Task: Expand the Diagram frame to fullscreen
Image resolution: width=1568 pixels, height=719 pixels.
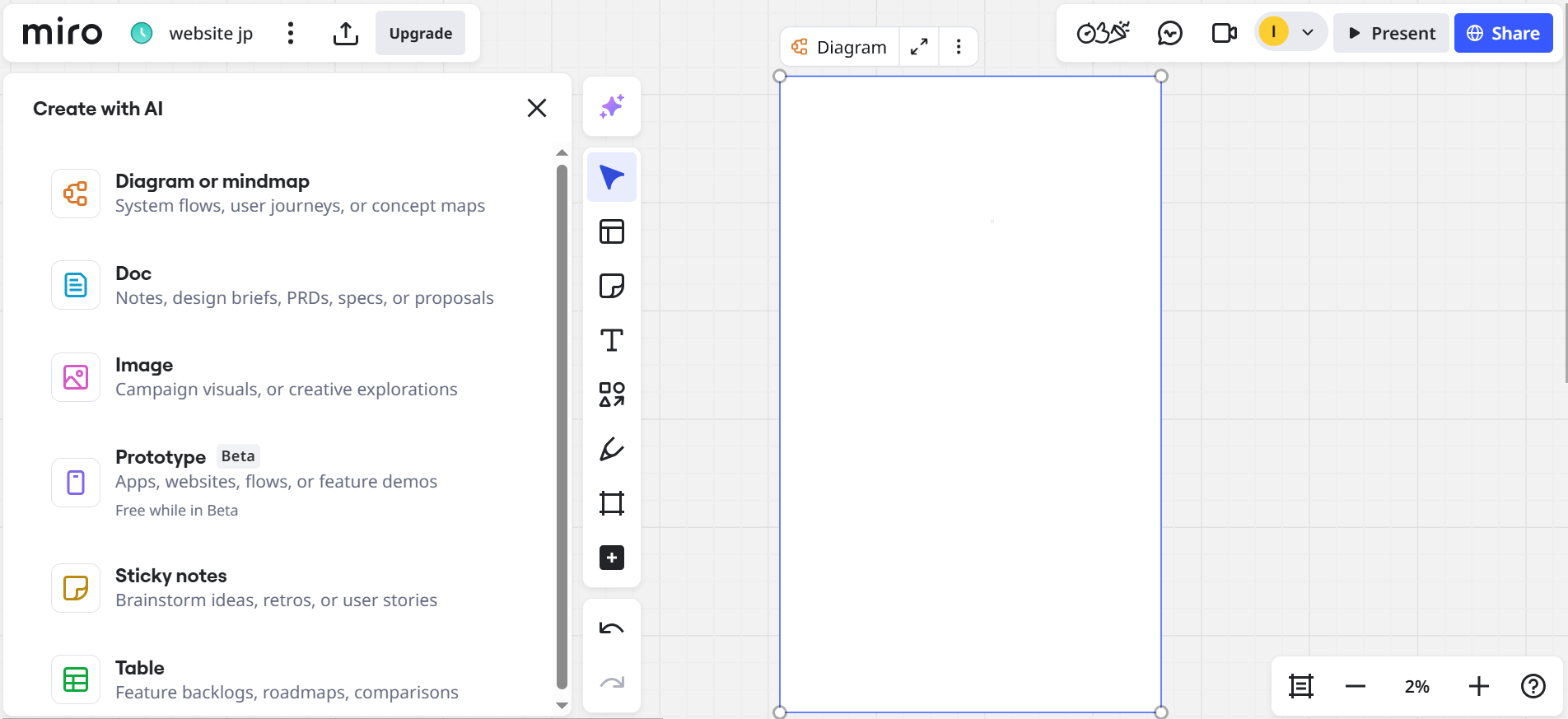Action: tap(919, 47)
